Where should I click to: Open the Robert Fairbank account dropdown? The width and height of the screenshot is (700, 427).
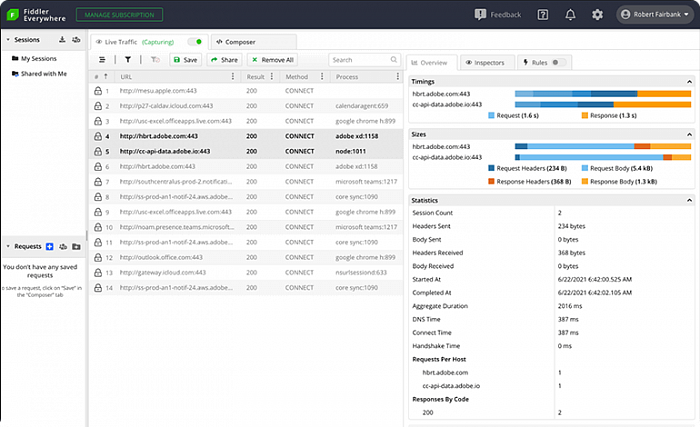coord(655,15)
